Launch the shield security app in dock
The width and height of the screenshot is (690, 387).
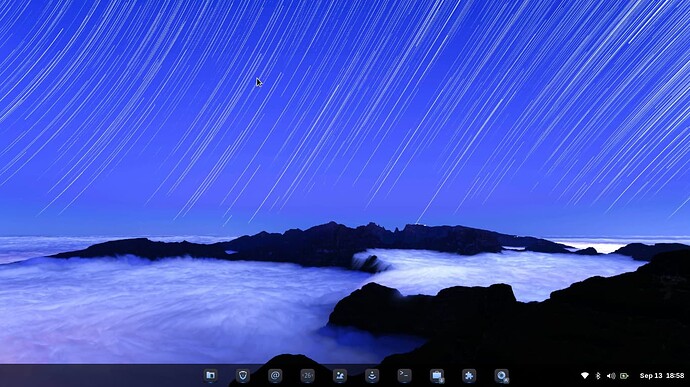coord(242,375)
